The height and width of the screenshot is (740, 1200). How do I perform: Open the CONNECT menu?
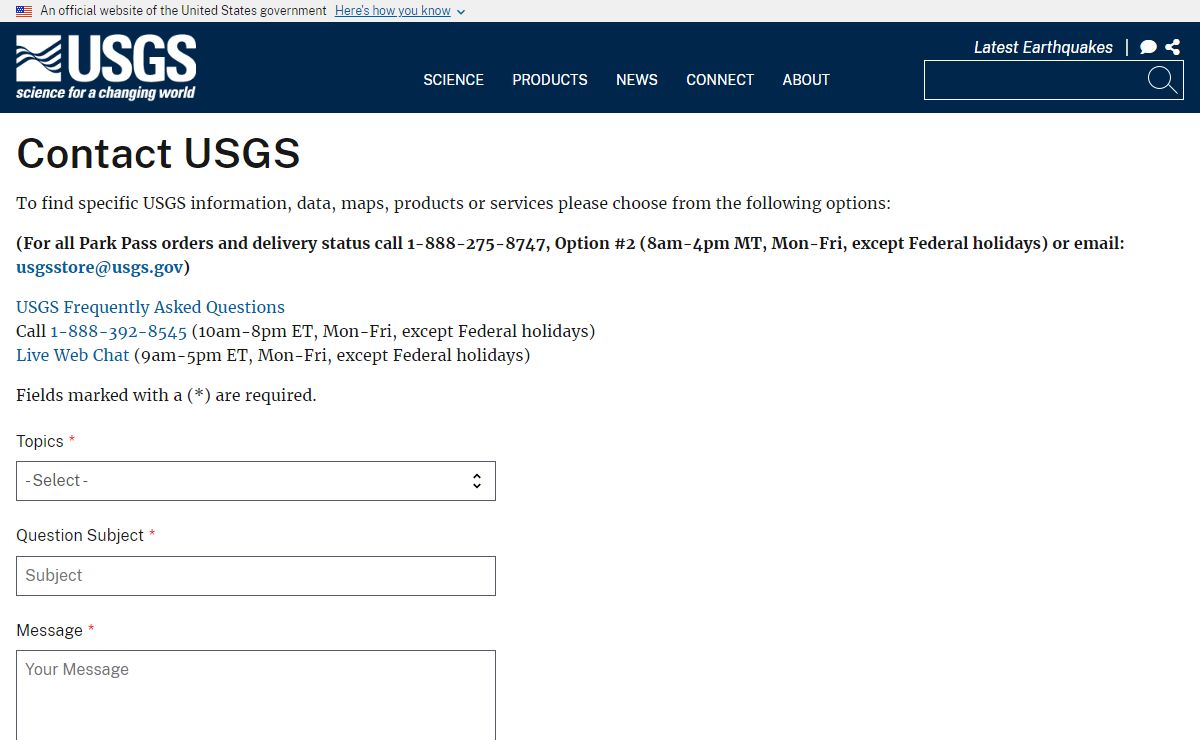(x=720, y=80)
